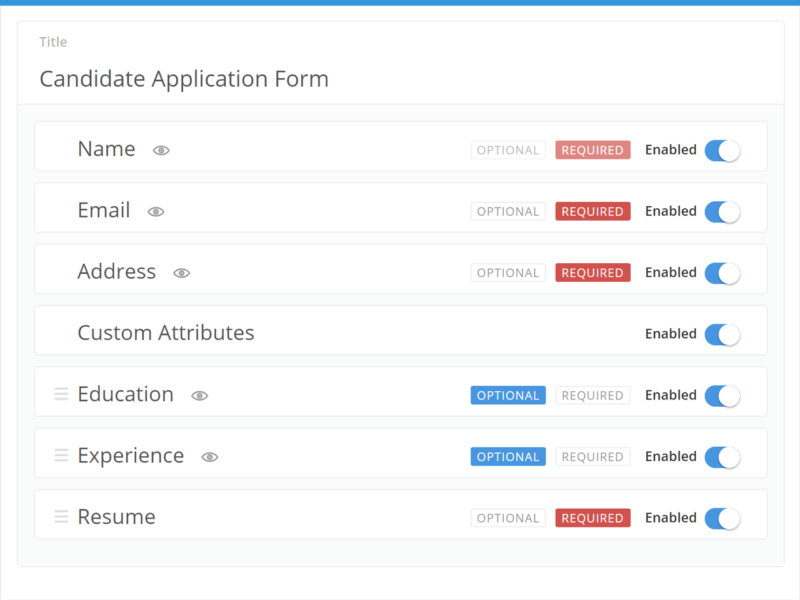Select the drag handle next to Resume
Viewport: 800px width, 600px height.
click(x=61, y=515)
